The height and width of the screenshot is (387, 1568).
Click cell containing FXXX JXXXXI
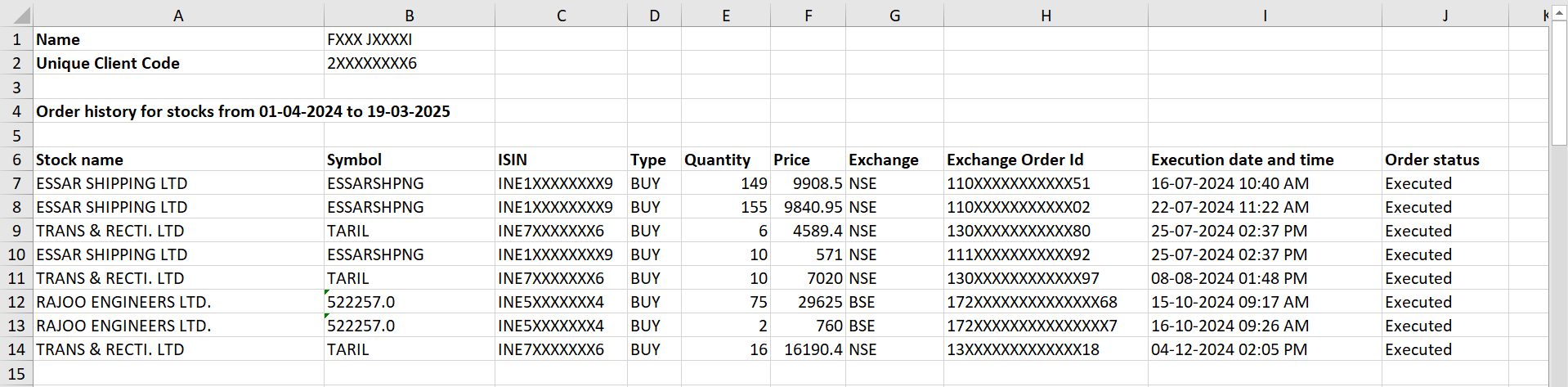(x=409, y=39)
